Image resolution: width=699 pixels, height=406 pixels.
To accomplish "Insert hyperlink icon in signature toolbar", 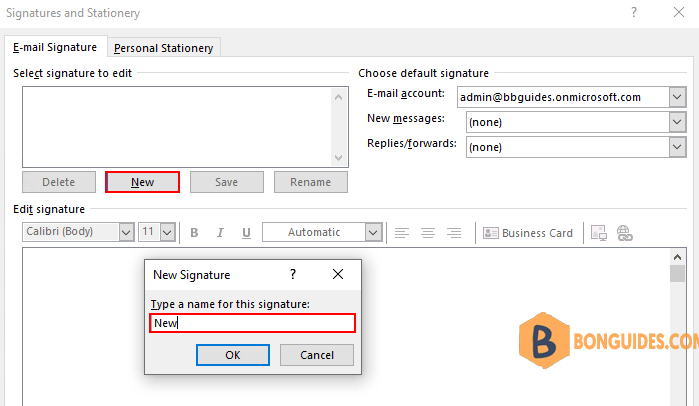I will click(625, 233).
